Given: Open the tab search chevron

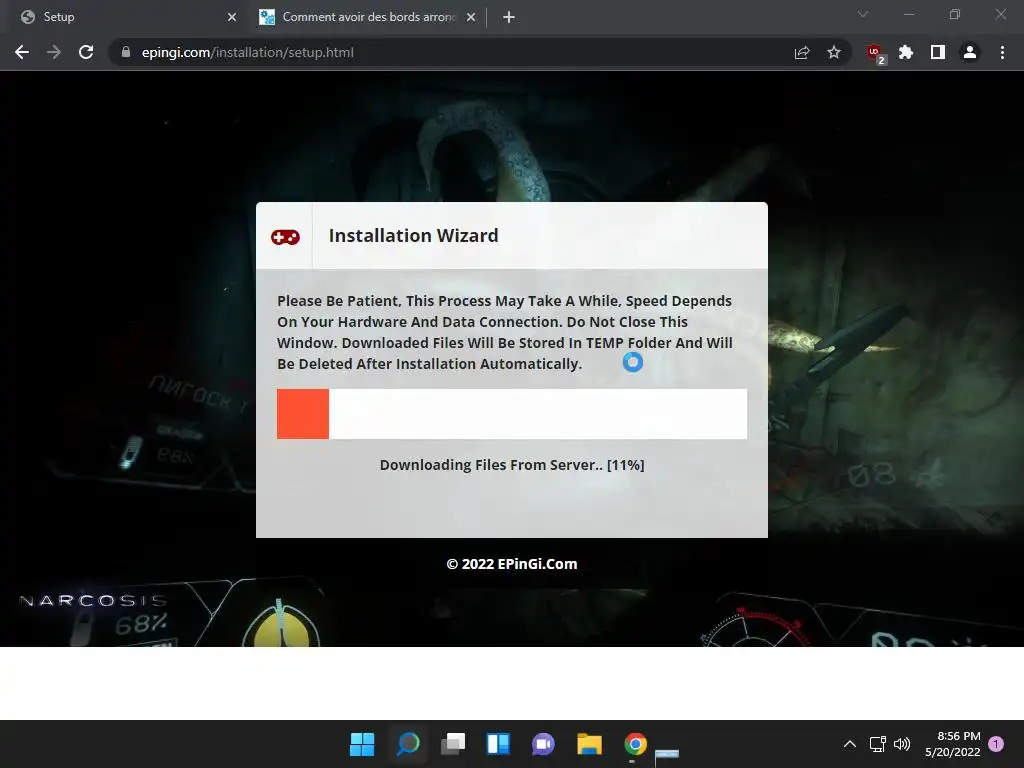Looking at the screenshot, I should (x=863, y=14).
